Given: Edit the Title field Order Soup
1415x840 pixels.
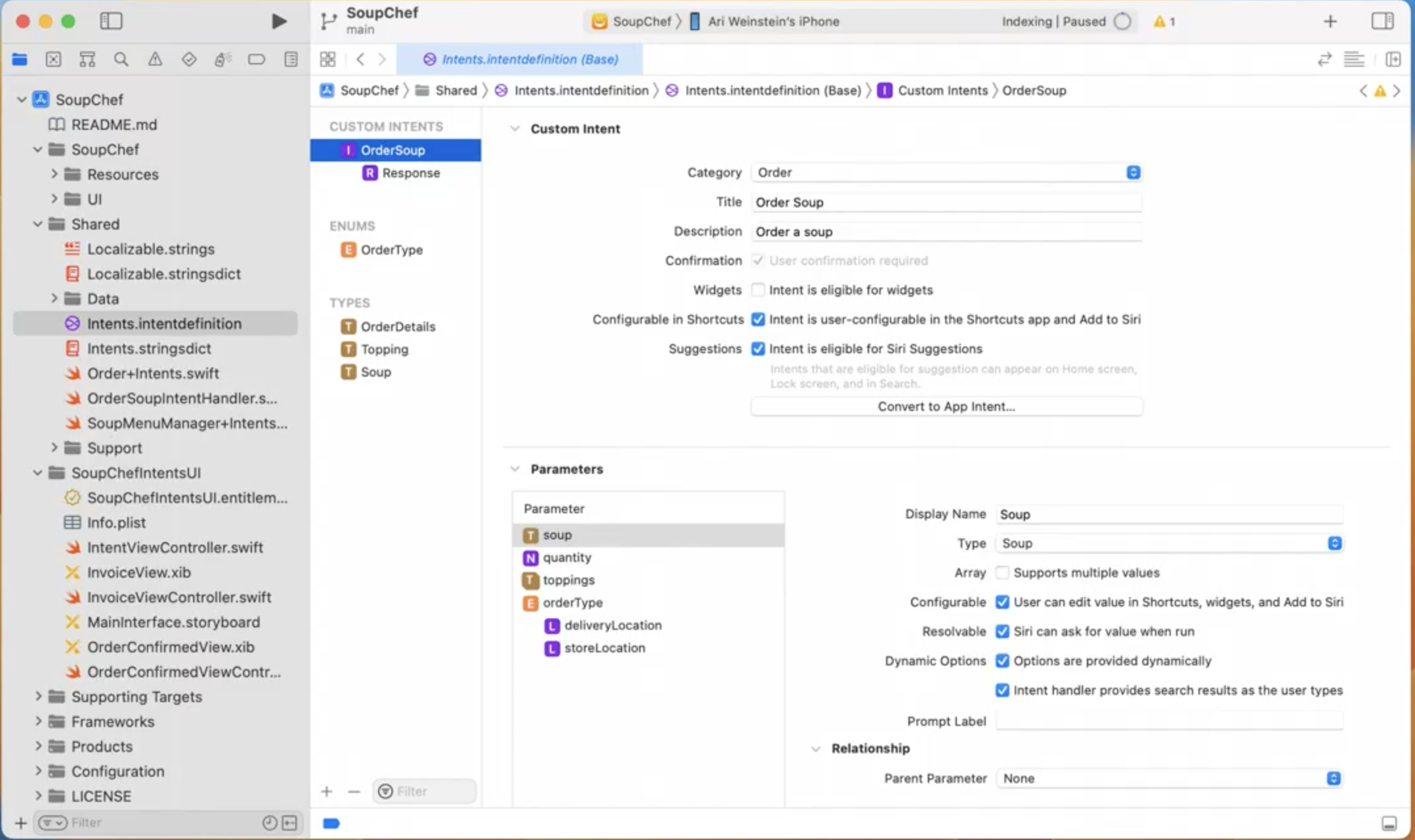Looking at the screenshot, I should [x=946, y=203].
